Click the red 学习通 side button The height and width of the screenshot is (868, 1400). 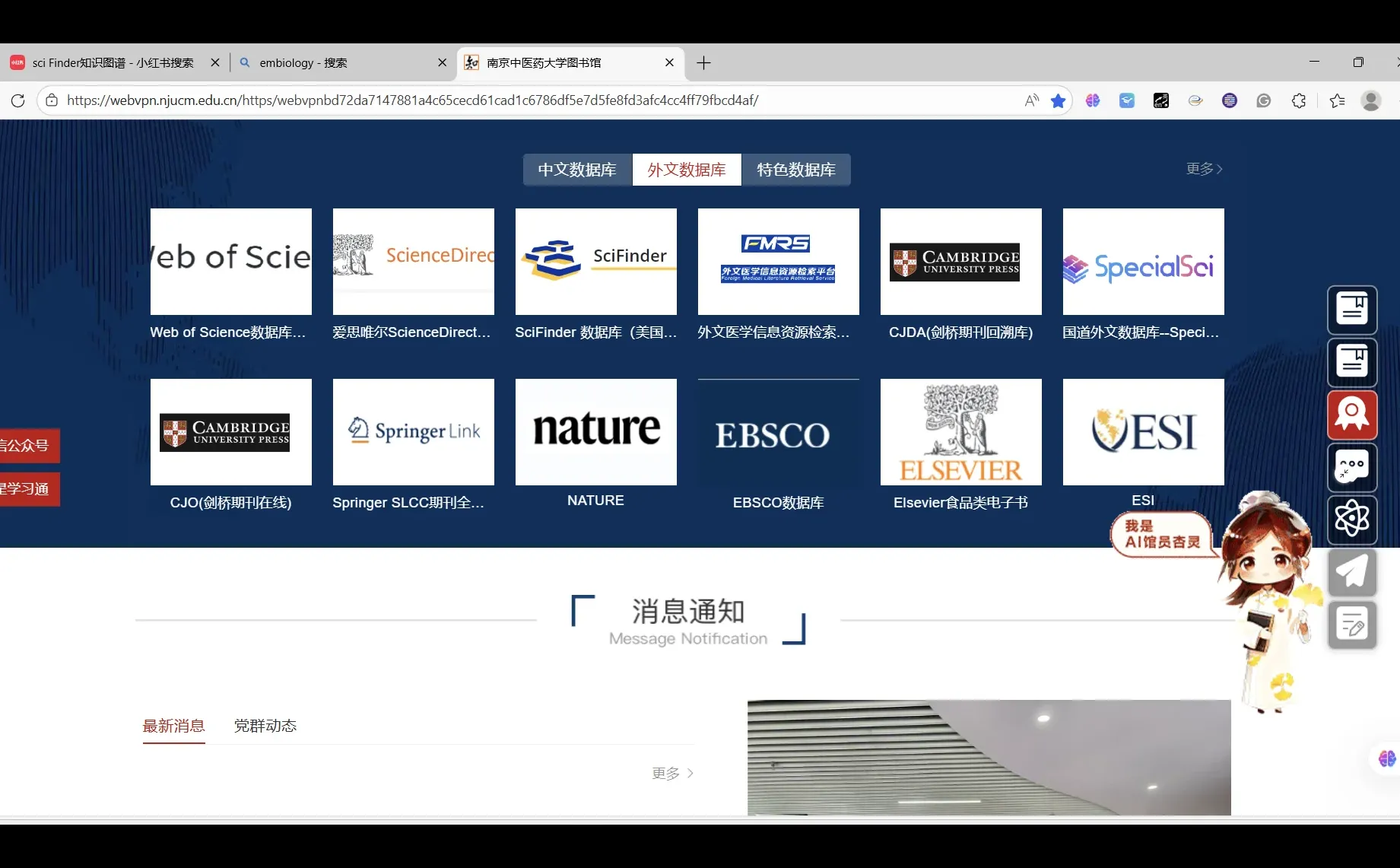pos(29,489)
